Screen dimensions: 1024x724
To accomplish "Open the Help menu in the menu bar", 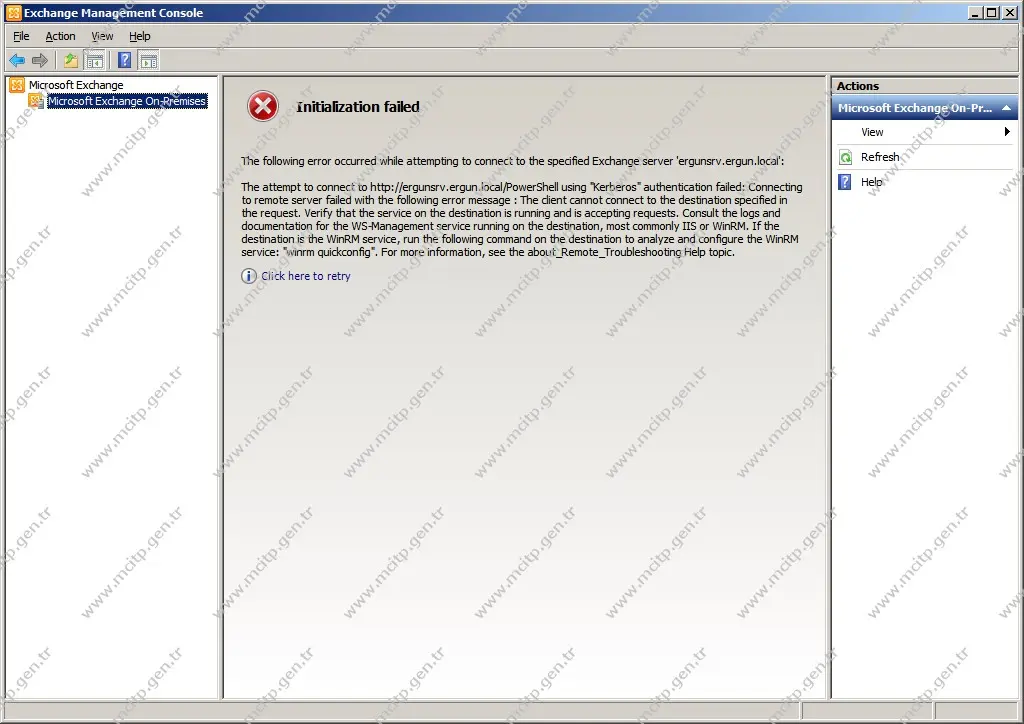I will (x=139, y=36).
